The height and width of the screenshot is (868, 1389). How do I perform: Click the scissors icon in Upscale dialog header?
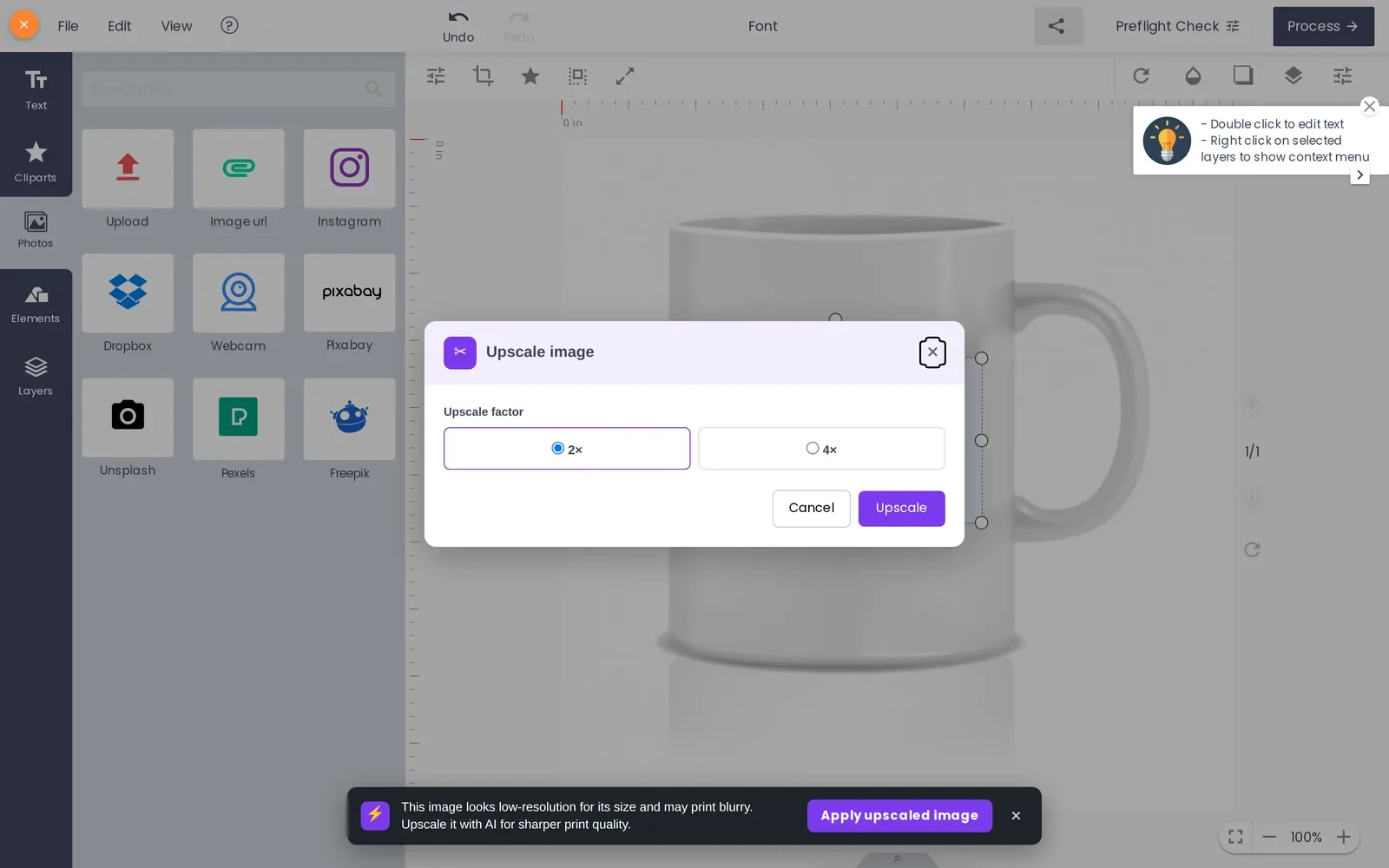click(459, 352)
